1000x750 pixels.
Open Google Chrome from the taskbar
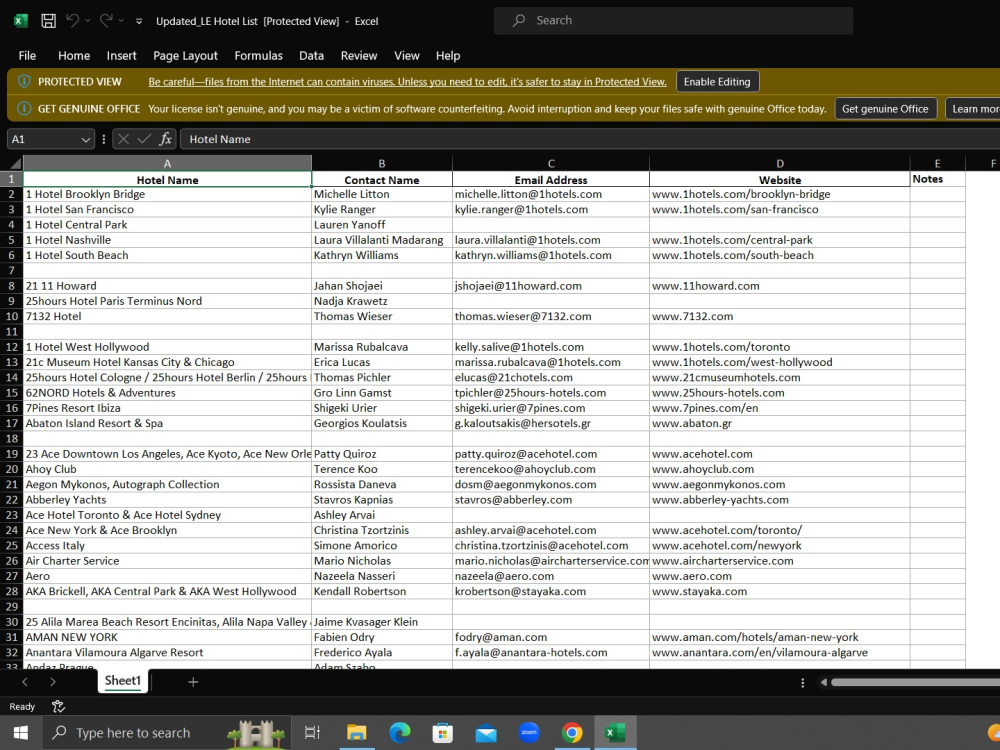coord(571,733)
